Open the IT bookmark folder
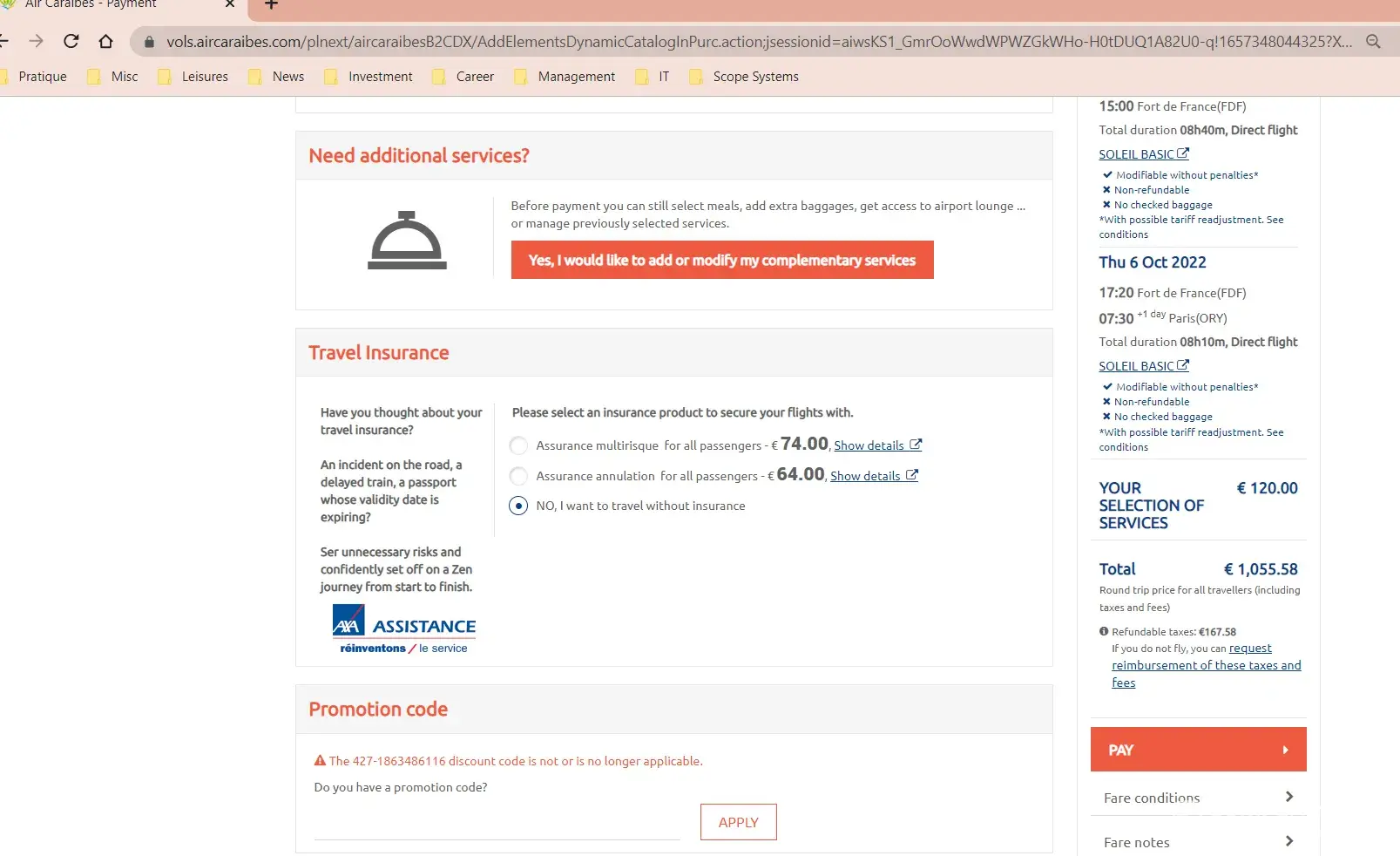 653,77
